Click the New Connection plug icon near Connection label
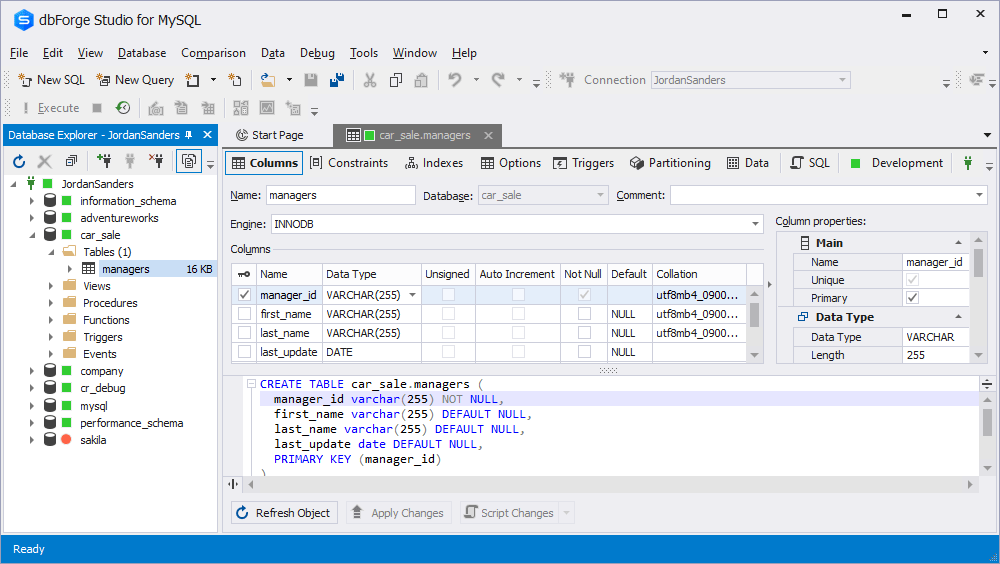 pos(567,80)
